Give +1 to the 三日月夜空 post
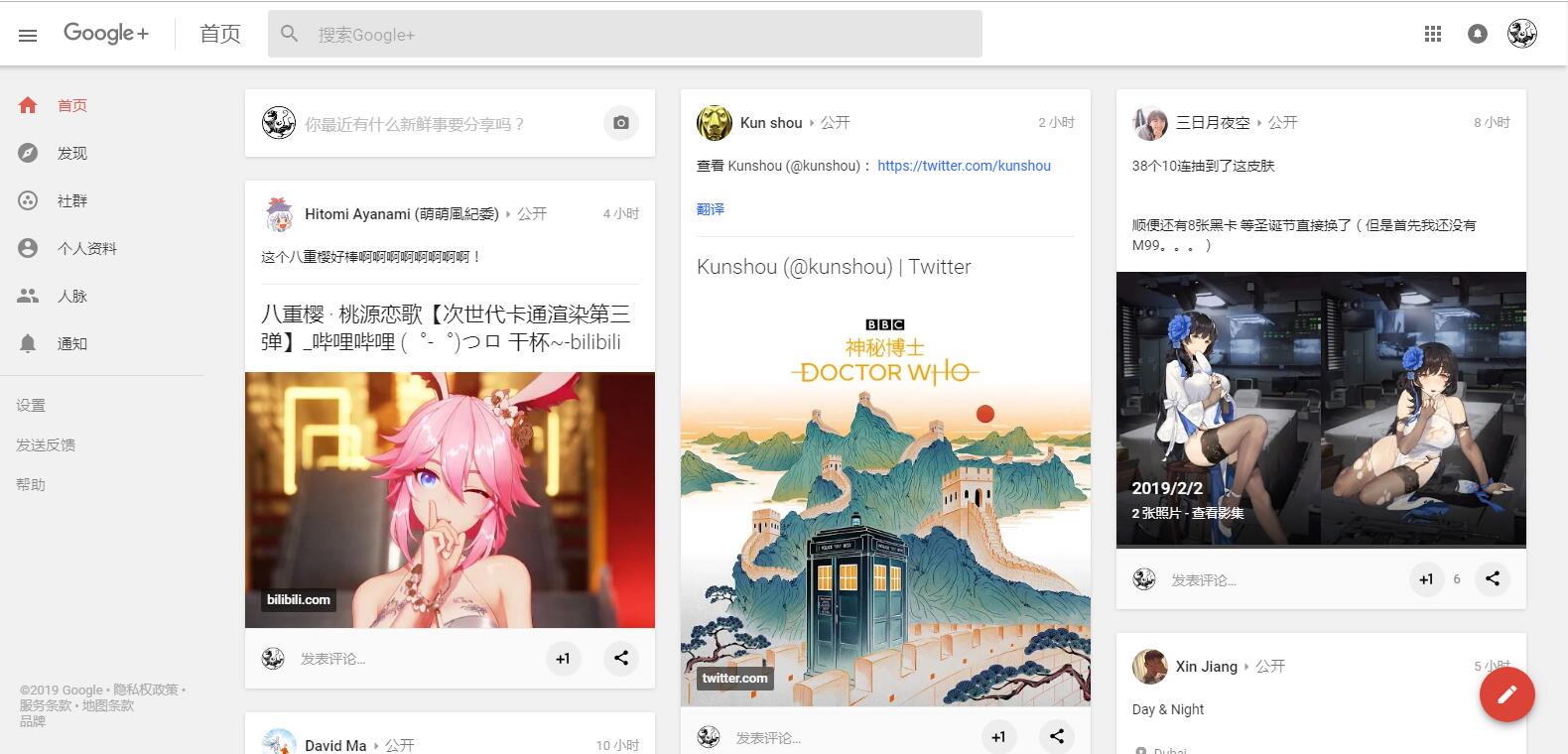 click(x=1426, y=578)
